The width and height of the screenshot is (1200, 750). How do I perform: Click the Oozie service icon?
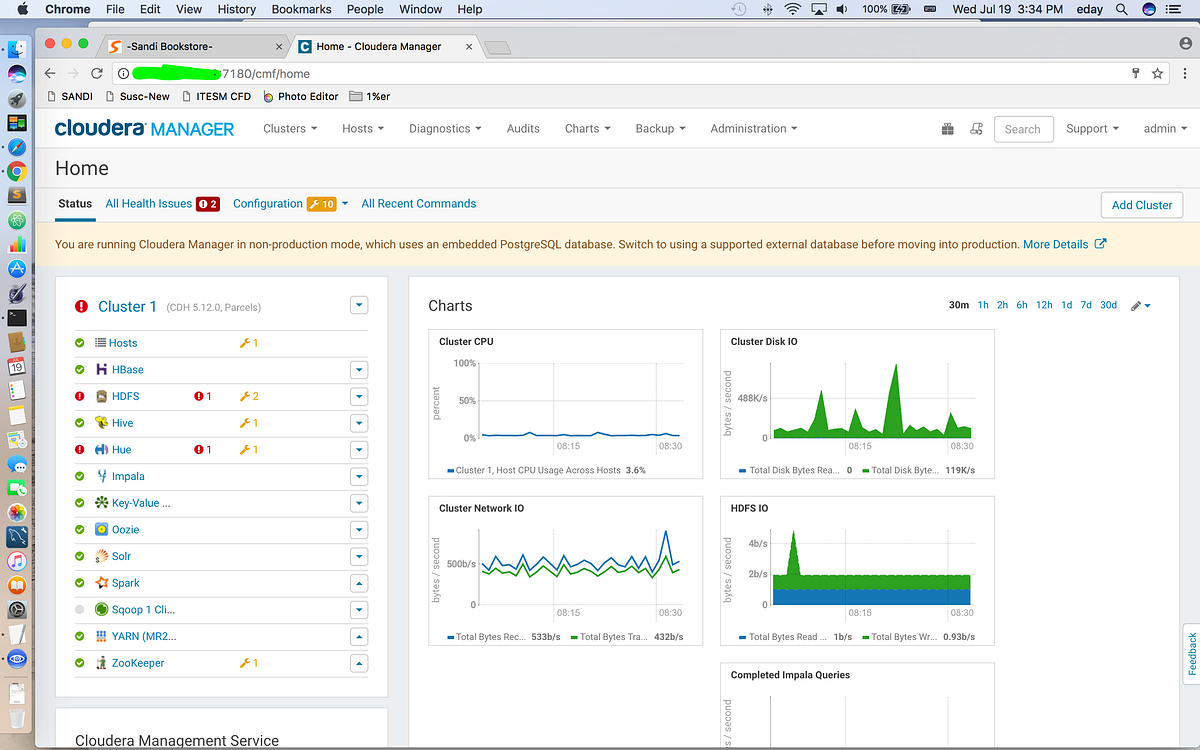pos(101,529)
